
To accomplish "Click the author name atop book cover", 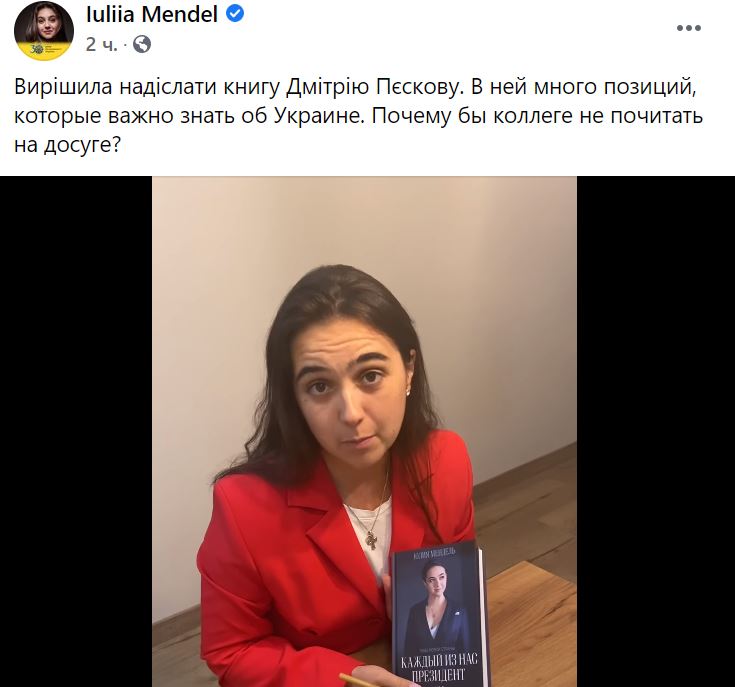I will (434, 554).
